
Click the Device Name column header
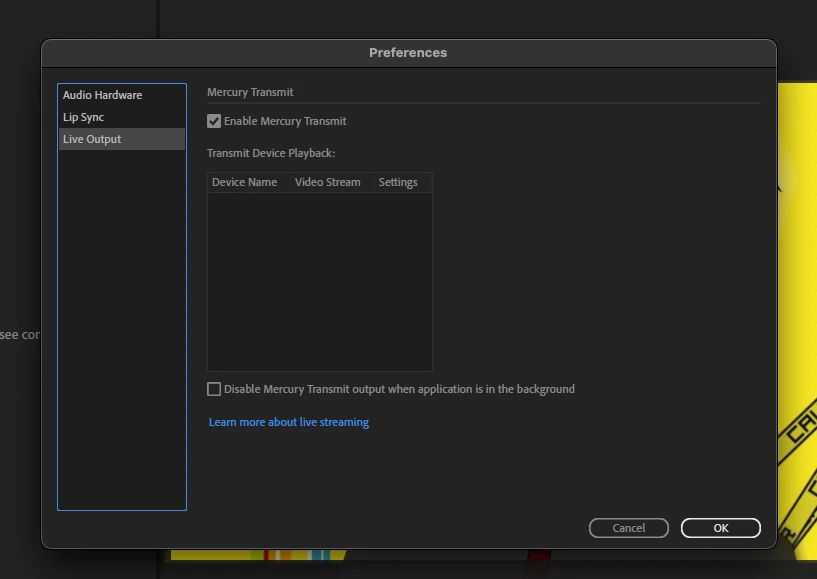coord(249,182)
